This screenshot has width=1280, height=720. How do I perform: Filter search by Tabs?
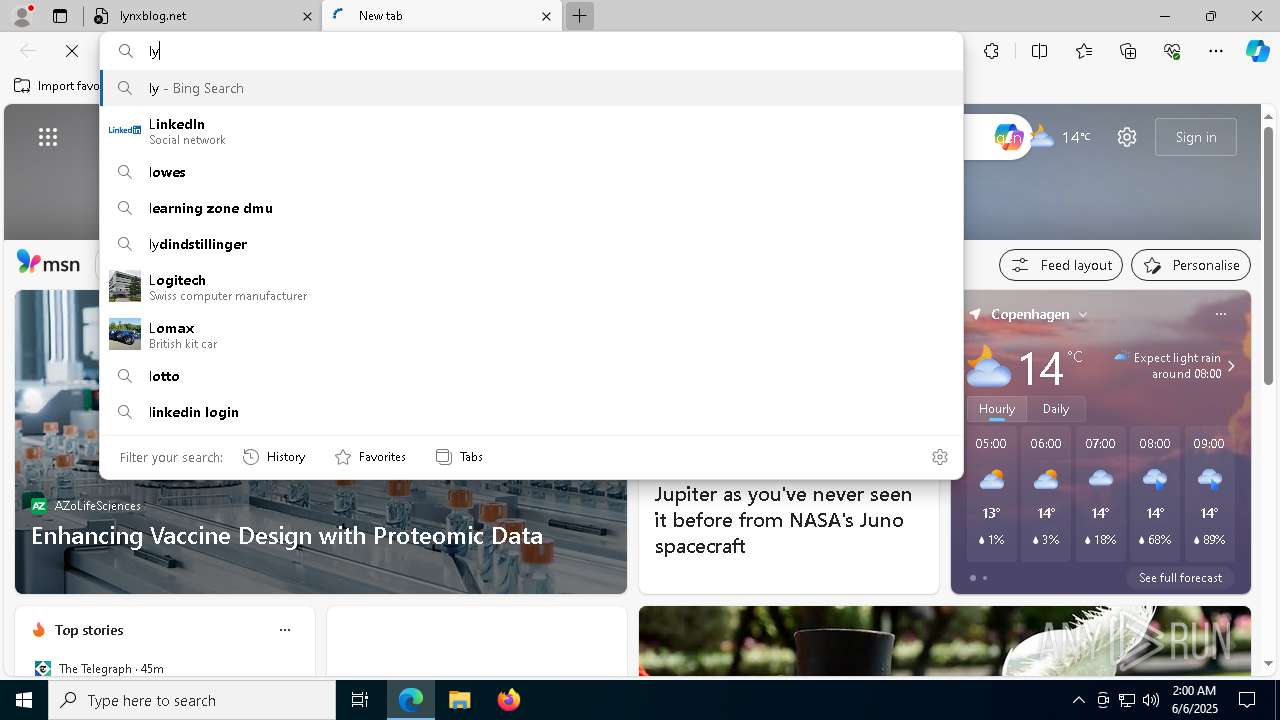(x=460, y=457)
